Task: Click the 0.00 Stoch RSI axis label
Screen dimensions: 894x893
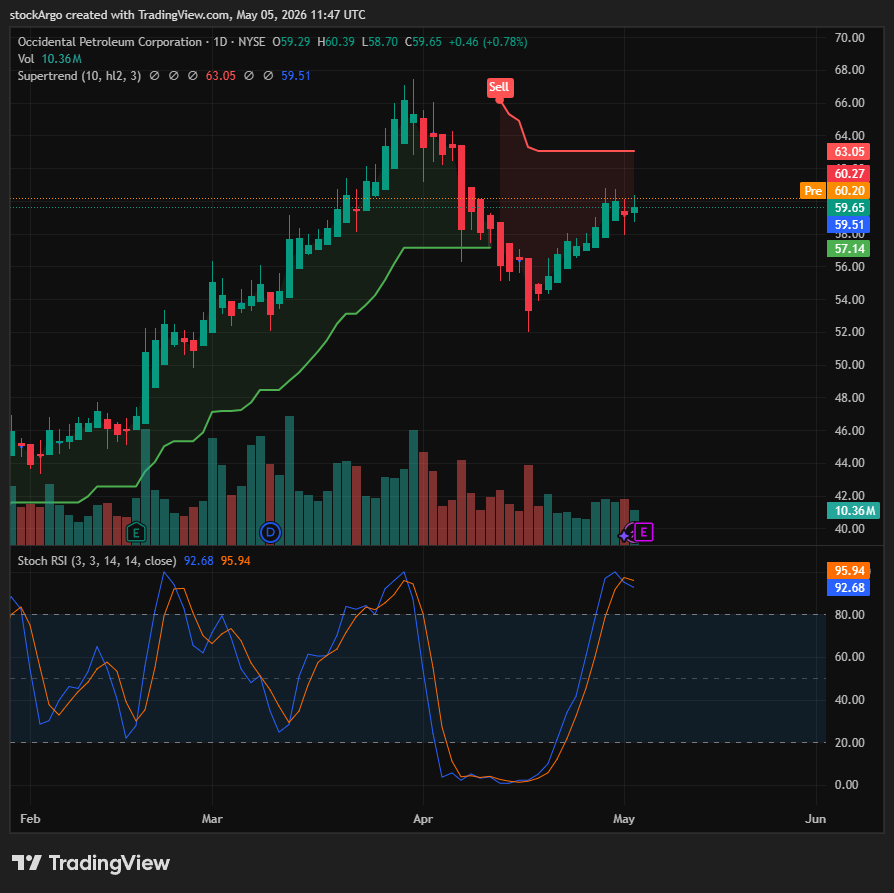Action: pyautogui.click(x=847, y=785)
